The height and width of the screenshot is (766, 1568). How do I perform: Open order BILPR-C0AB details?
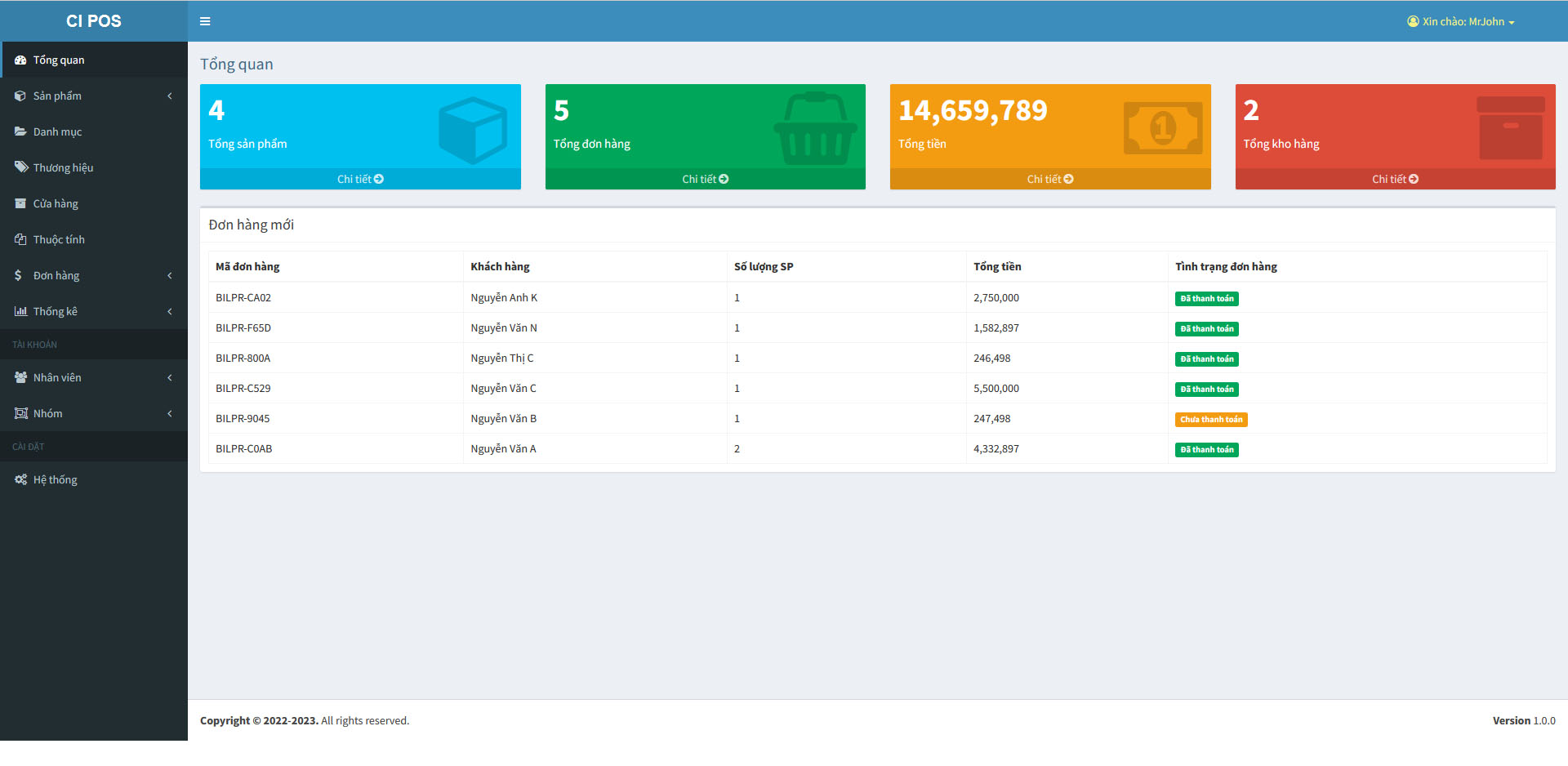click(243, 448)
